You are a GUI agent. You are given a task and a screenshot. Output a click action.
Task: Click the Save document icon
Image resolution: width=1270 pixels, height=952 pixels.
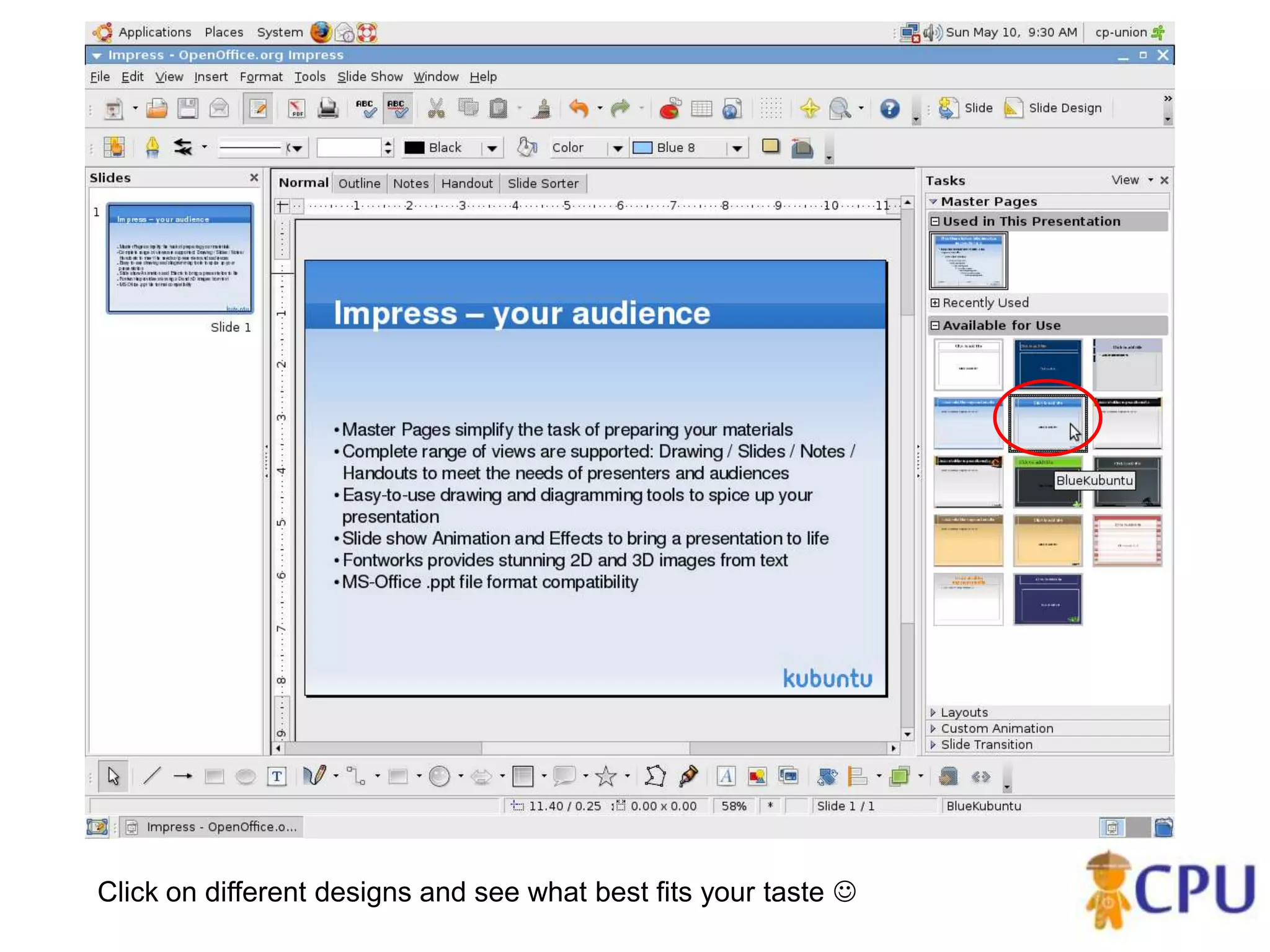coord(187,108)
